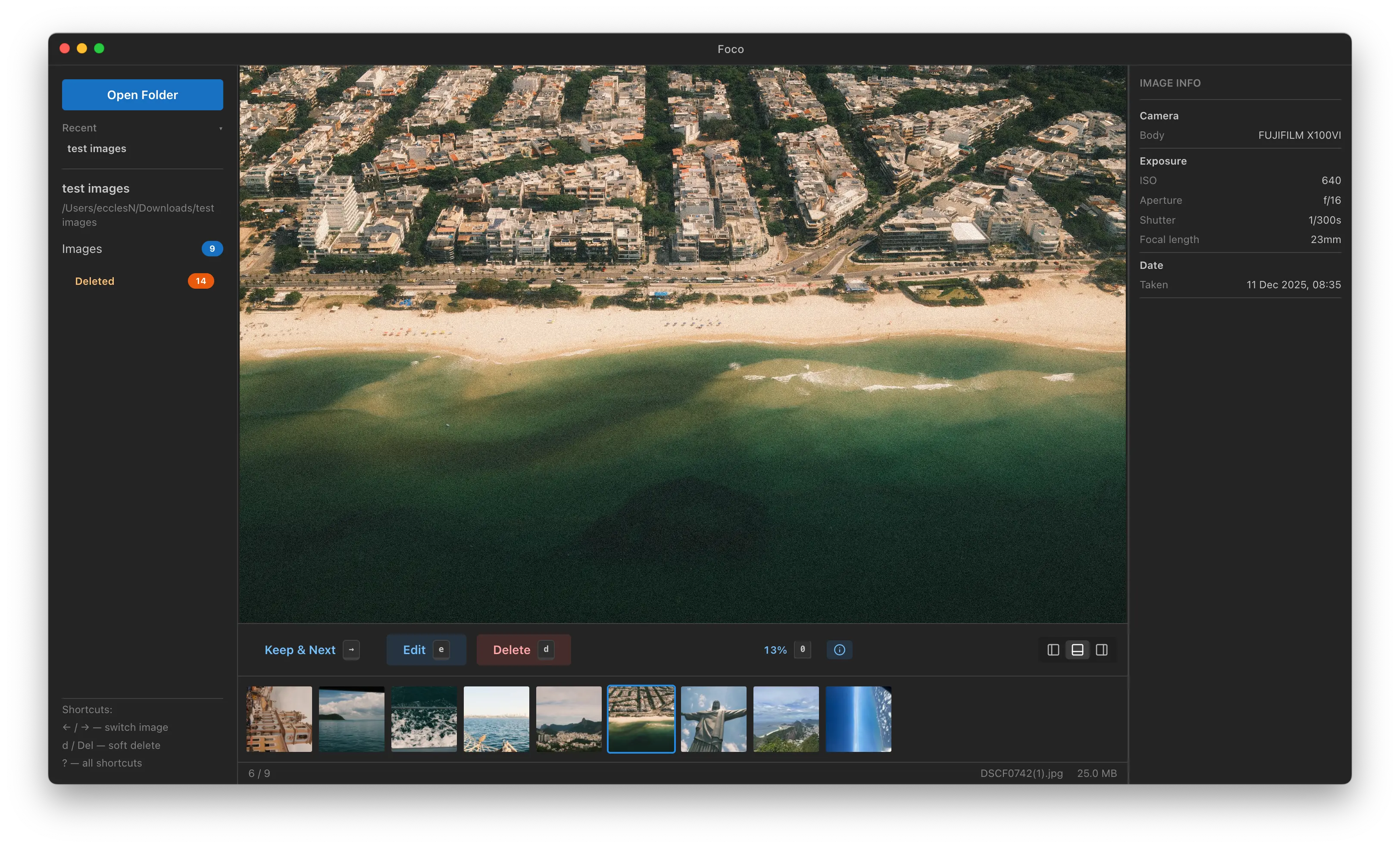Screen dimensions: 1400x848
Task: Expand the Recent section disclosure triangle
Action: pyautogui.click(x=220, y=130)
